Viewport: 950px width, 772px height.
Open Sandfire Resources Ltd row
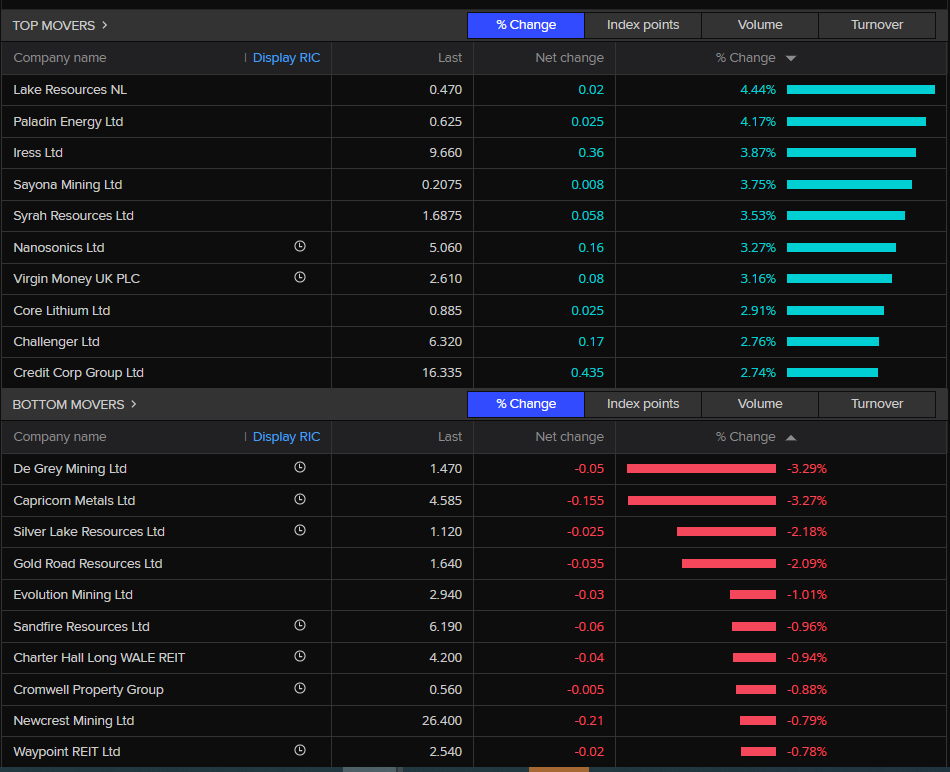[474, 627]
